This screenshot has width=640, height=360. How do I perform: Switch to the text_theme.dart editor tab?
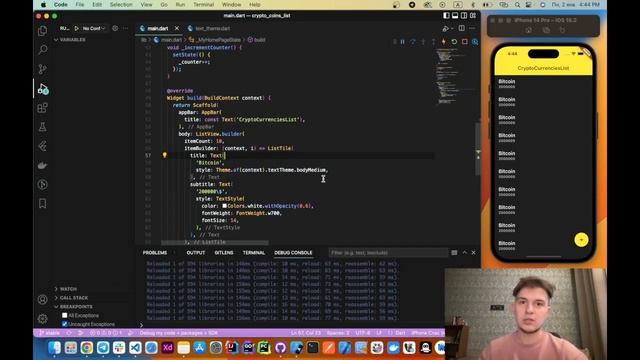point(213,28)
